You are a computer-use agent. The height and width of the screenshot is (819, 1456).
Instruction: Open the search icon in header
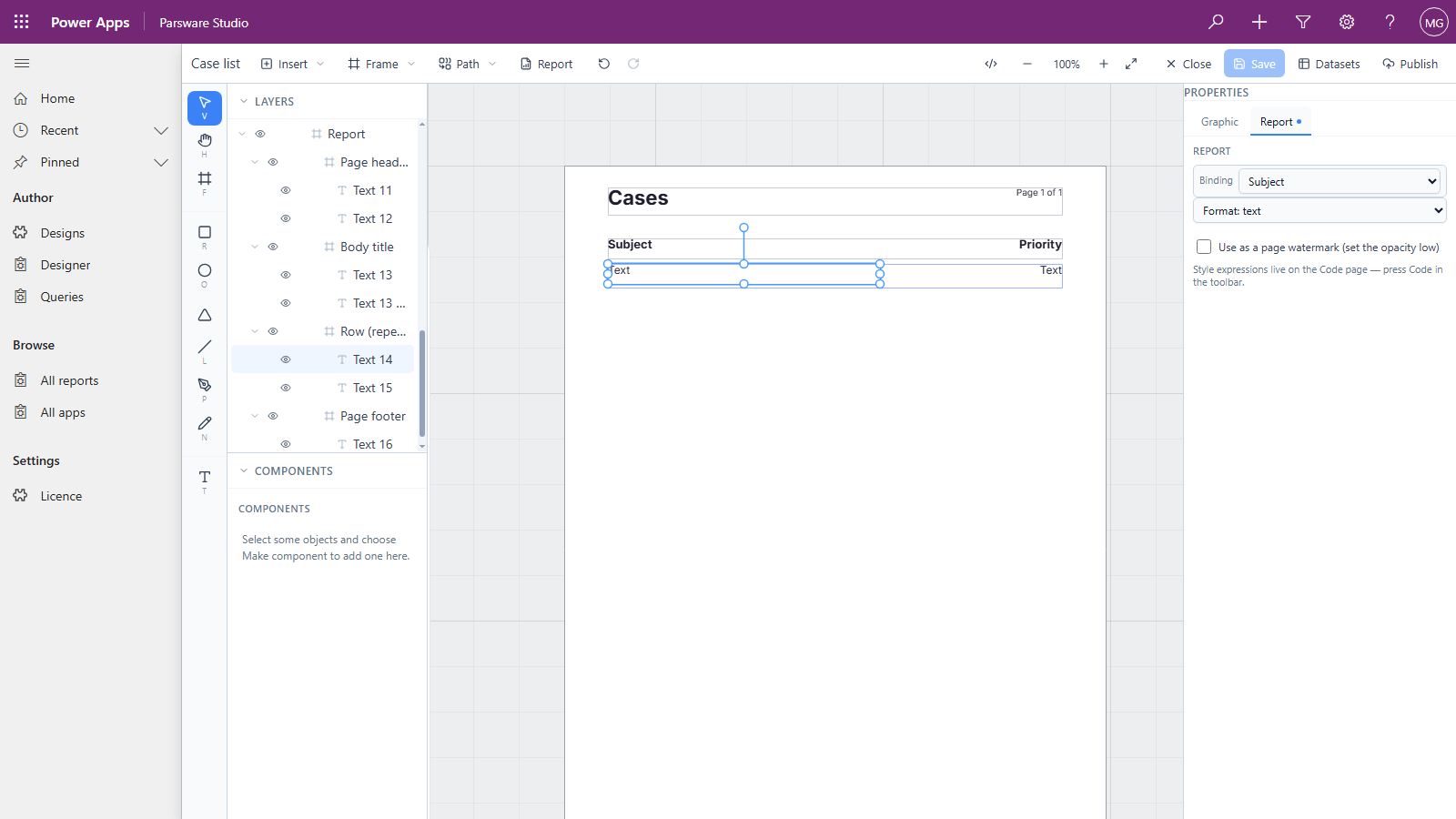point(1216,22)
